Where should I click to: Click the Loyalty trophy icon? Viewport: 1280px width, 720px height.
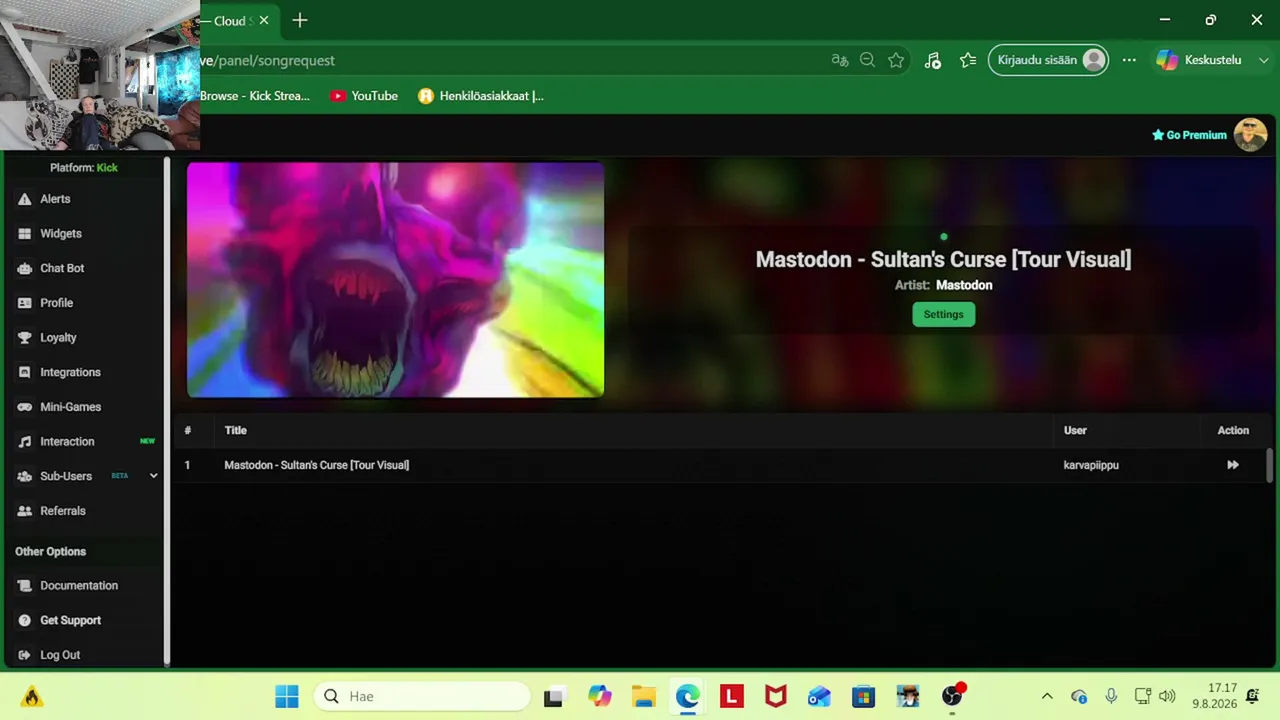tap(25, 338)
